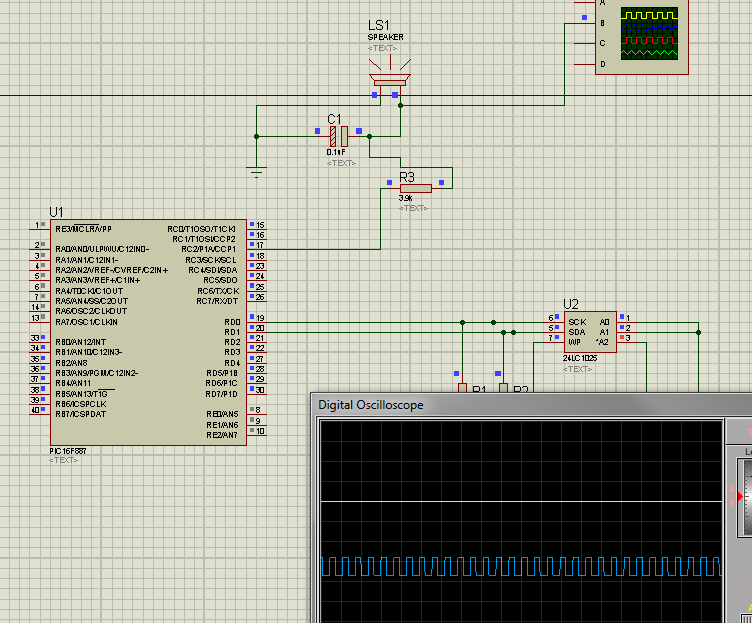Select the oscilloscope instrument's miniature display
Screen dimensions: 752x623
point(649,33)
